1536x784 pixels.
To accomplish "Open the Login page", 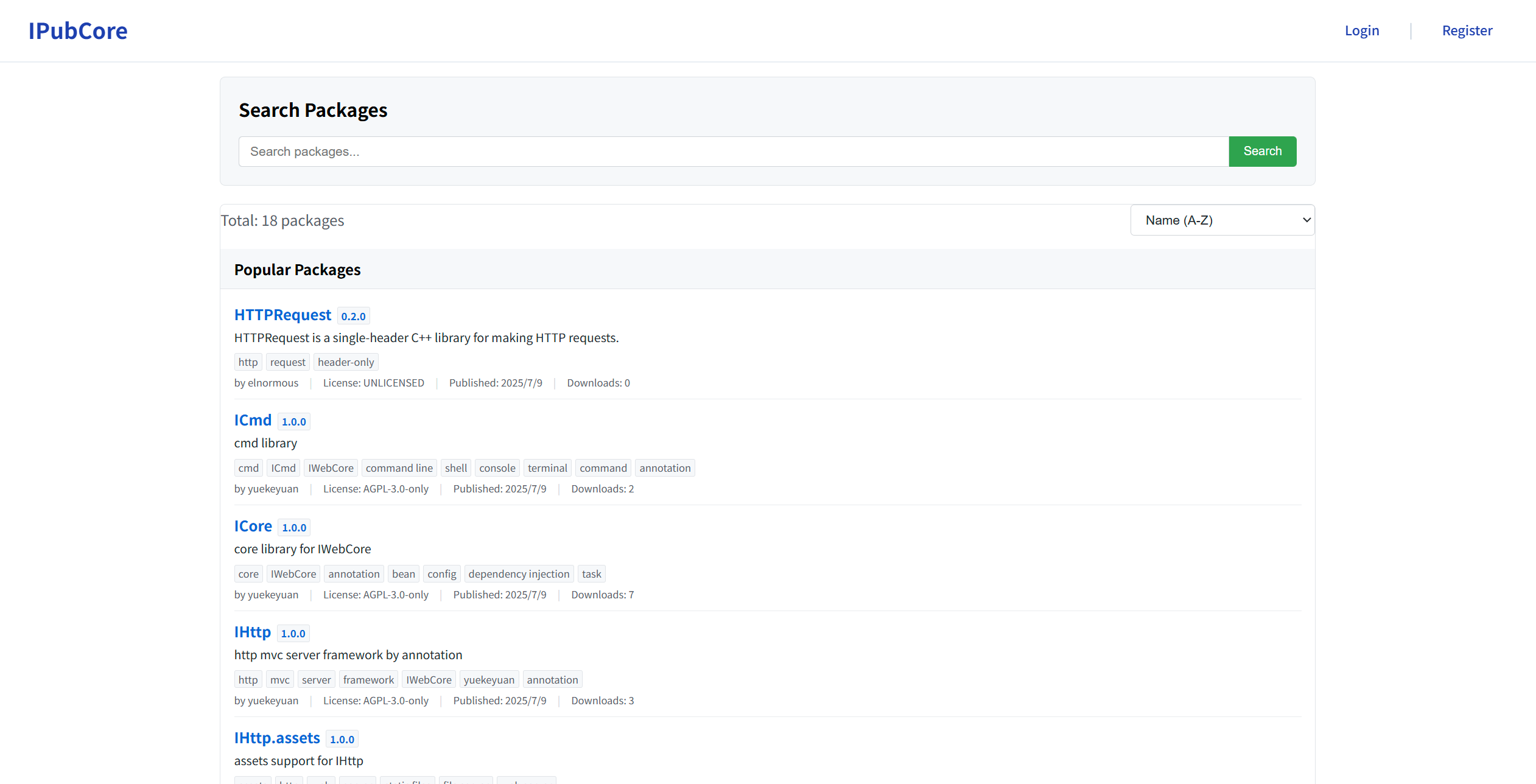I will pyautogui.click(x=1361, y=30).
